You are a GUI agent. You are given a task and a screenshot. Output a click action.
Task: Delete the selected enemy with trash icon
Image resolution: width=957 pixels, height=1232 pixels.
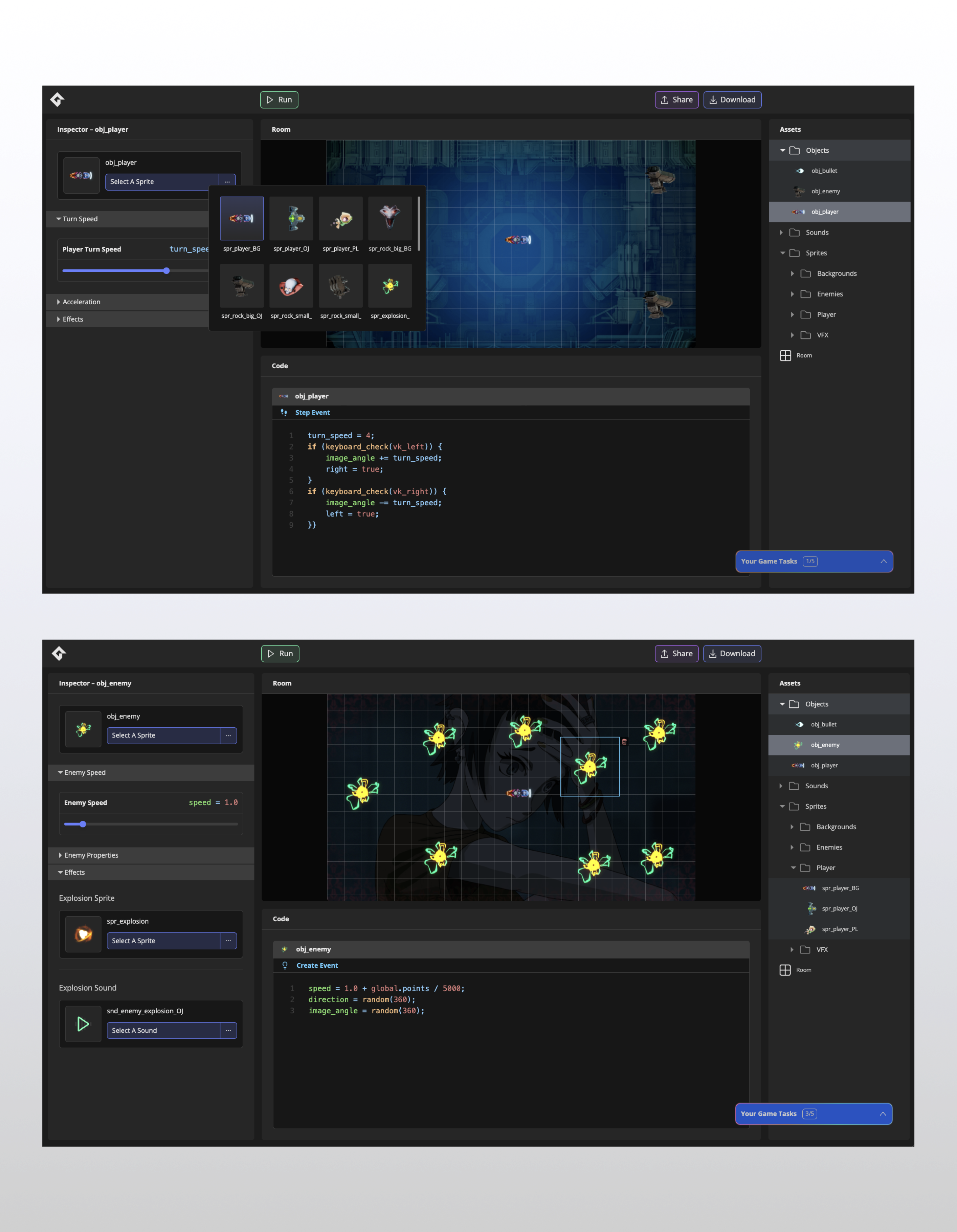click(624, 742)
